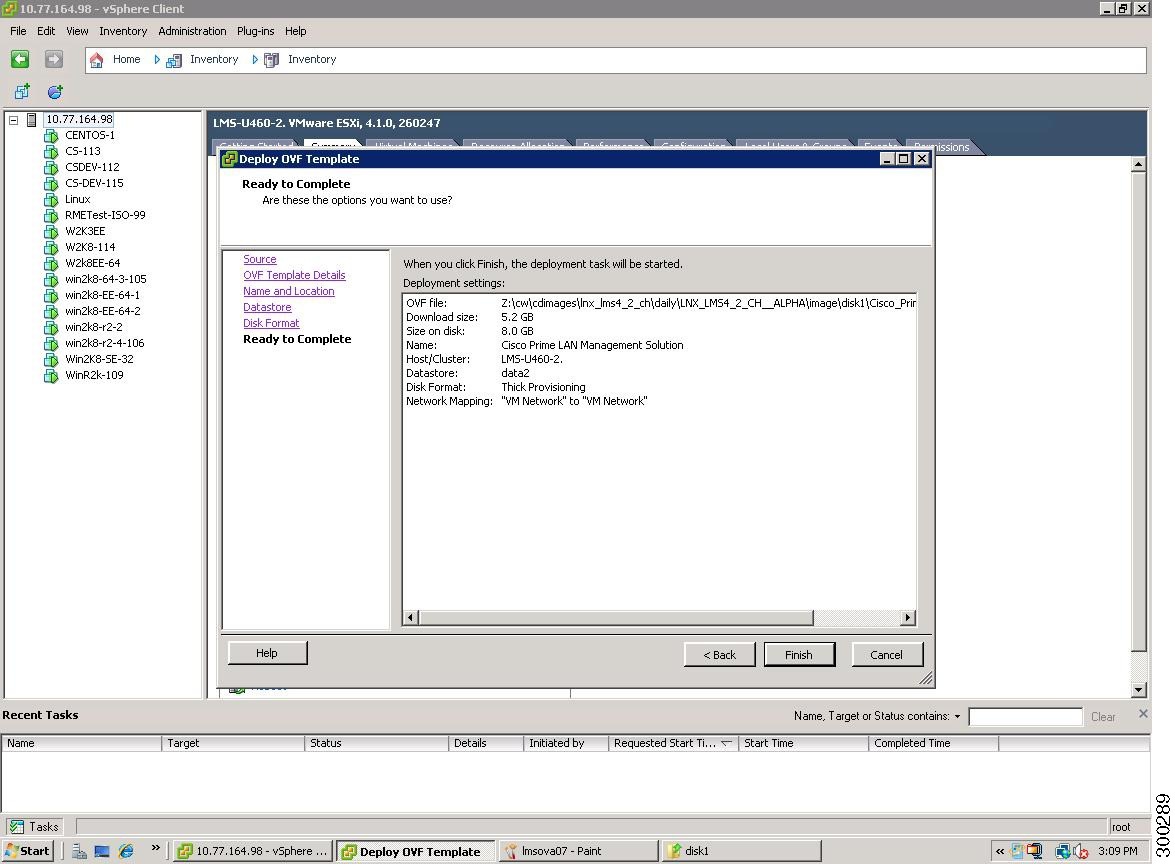This screenshot has width=1175, height=864.
Task: Select the Win2K8-SE-32 virtual machine icon
Action: point(51,360)
